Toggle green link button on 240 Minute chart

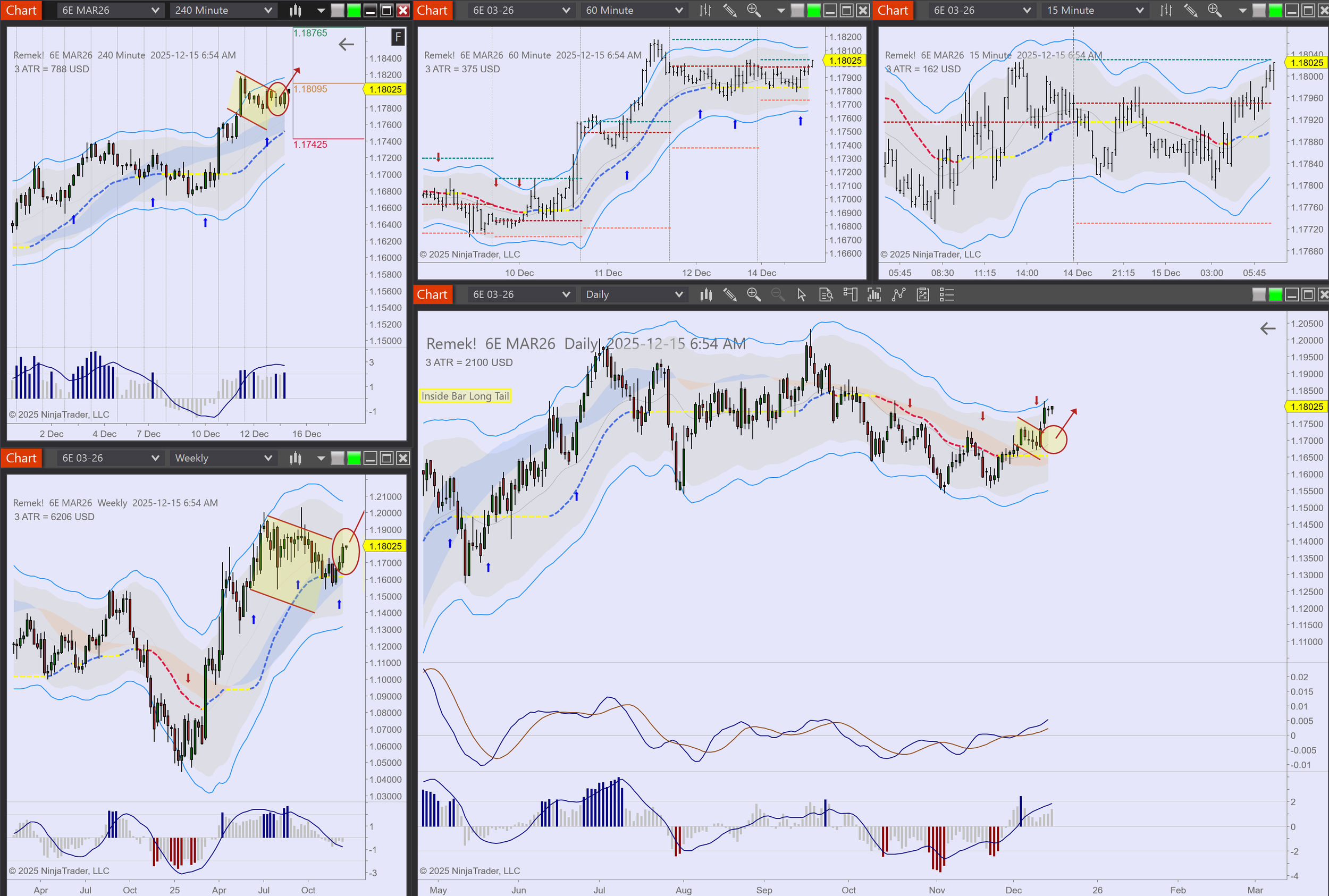point(354,10)
